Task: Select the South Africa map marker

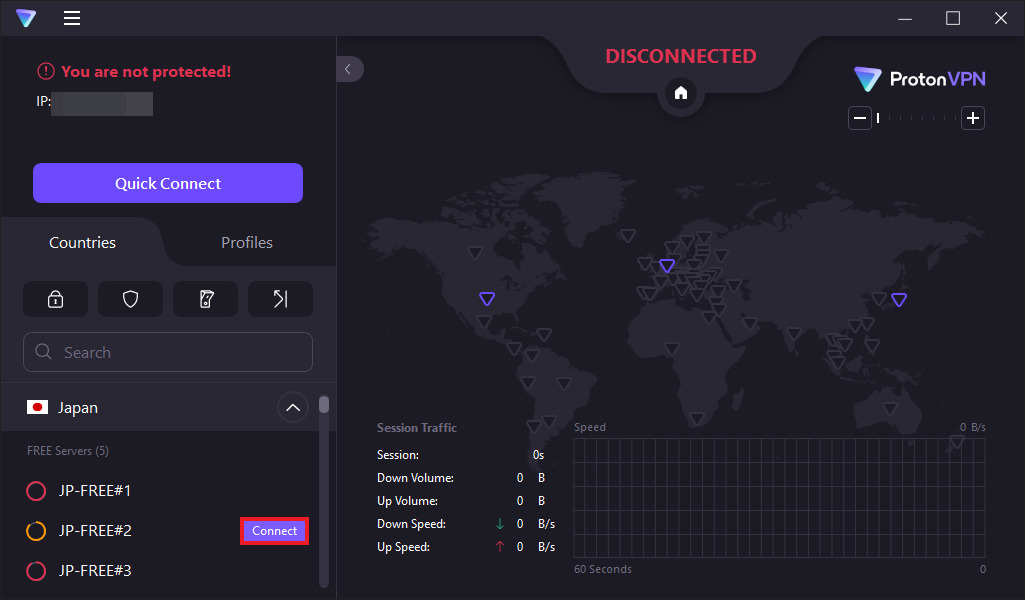Action: (x=697, y=418)
